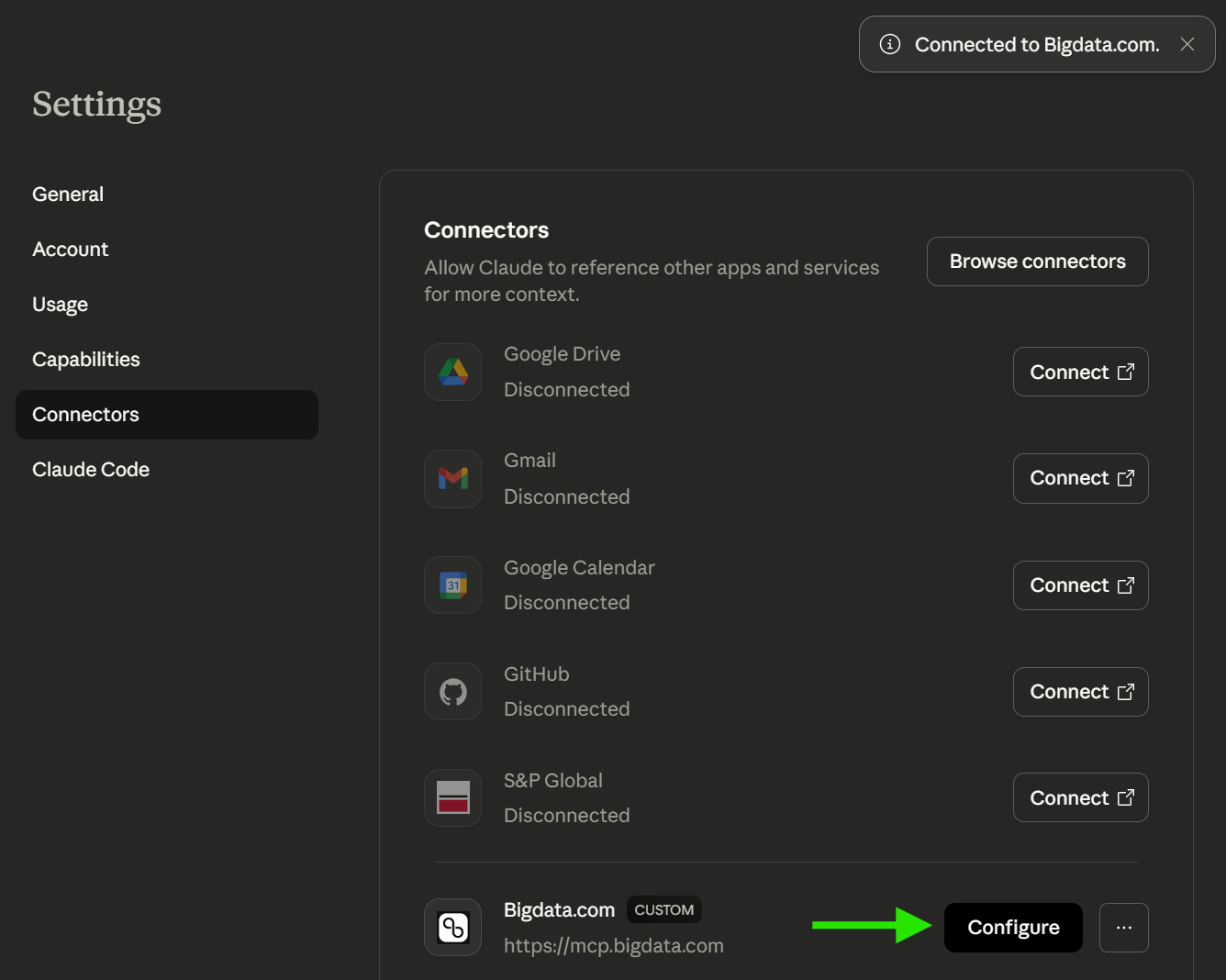This screenshot has width=1226, height=980.
Task: Click Disconnected status under Google Calendar
Action: (x=567, y=602)
